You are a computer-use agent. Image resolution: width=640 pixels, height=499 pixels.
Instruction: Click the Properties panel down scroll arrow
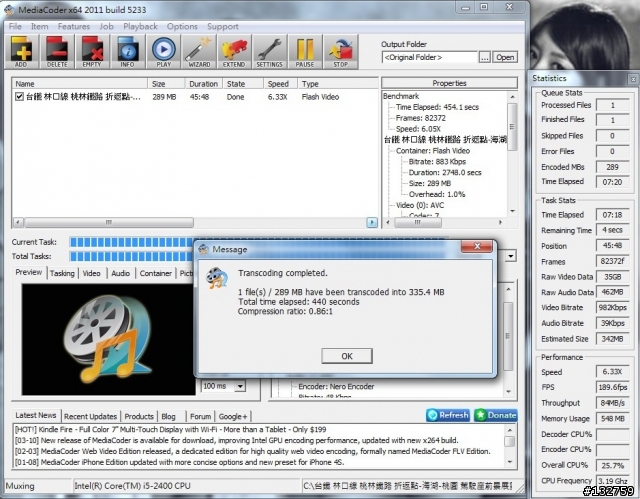[512, 211]
